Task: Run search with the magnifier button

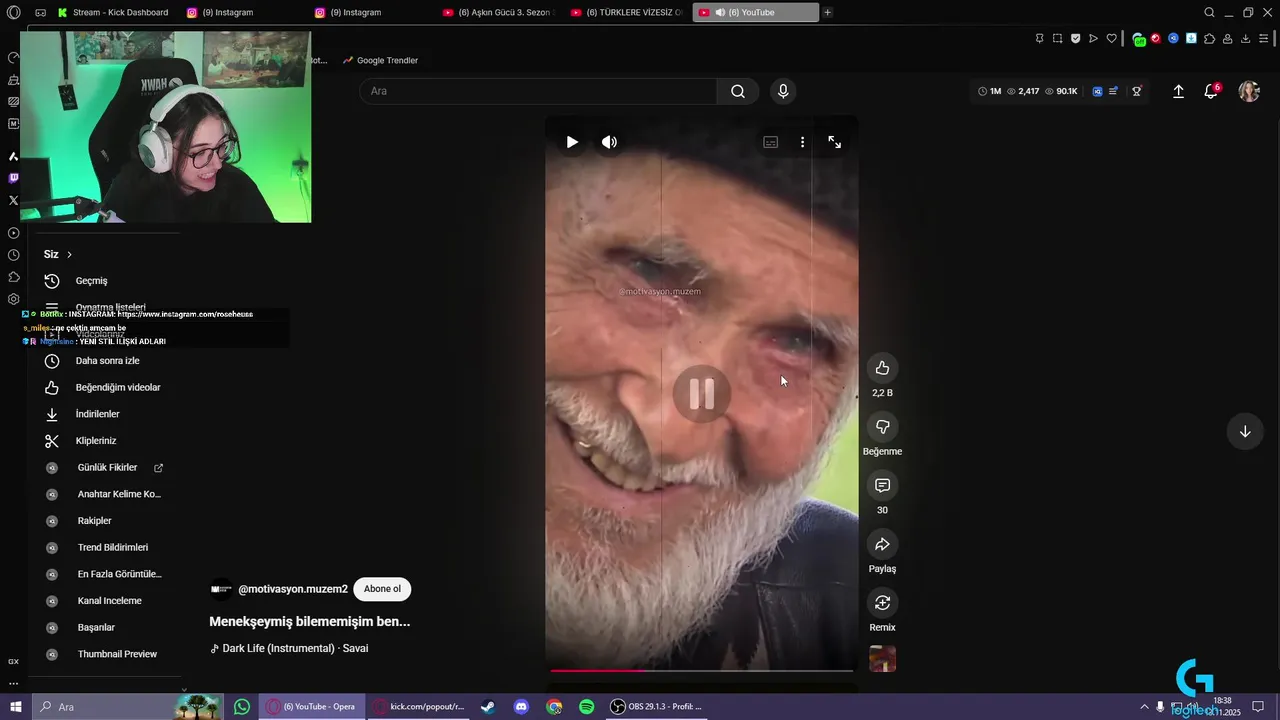Action: (x=738, y=91)
